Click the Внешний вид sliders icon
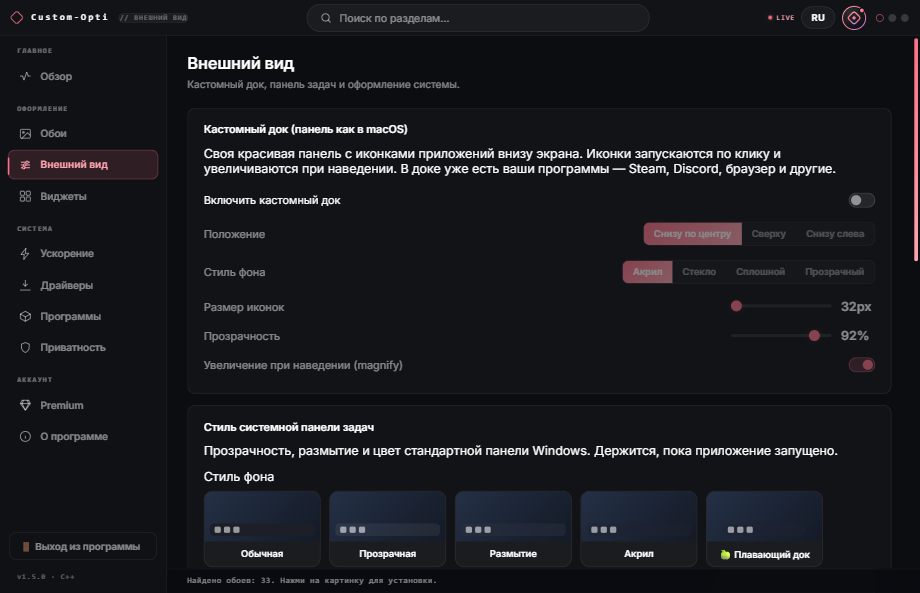Screen dimensions: 920x593 point(25,165)
